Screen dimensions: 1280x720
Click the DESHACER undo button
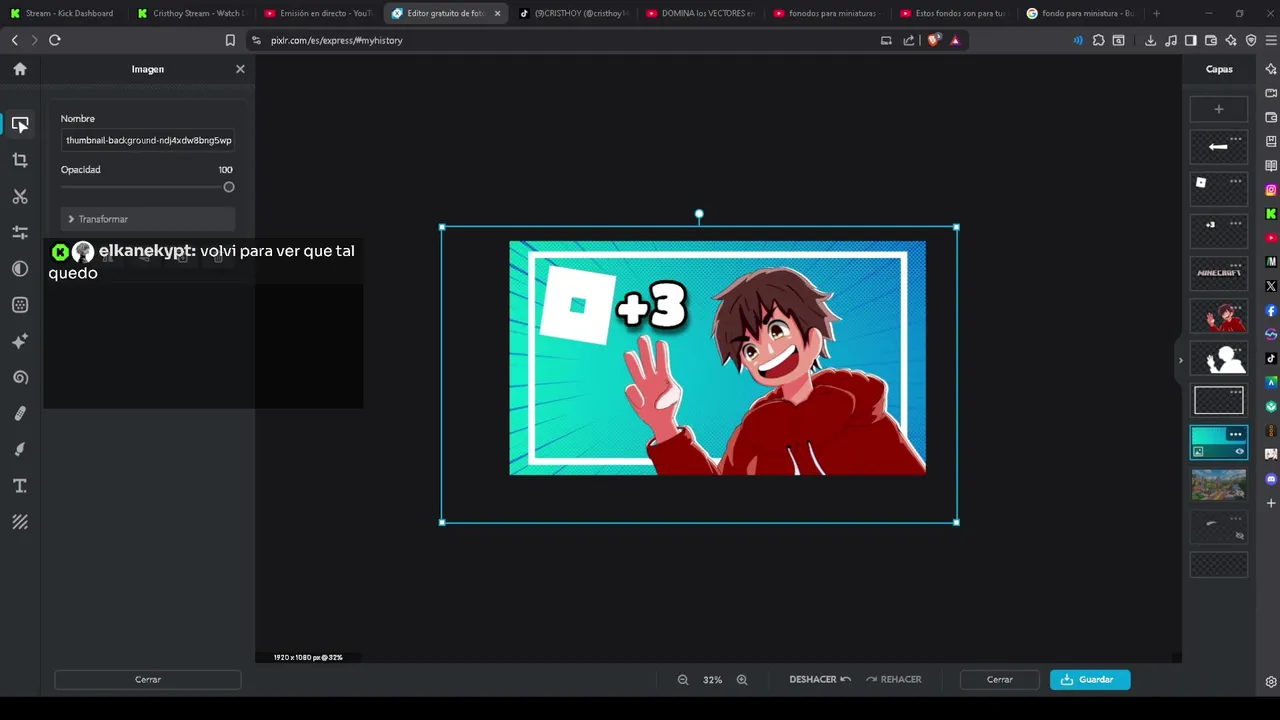click(x=820, y=680)
